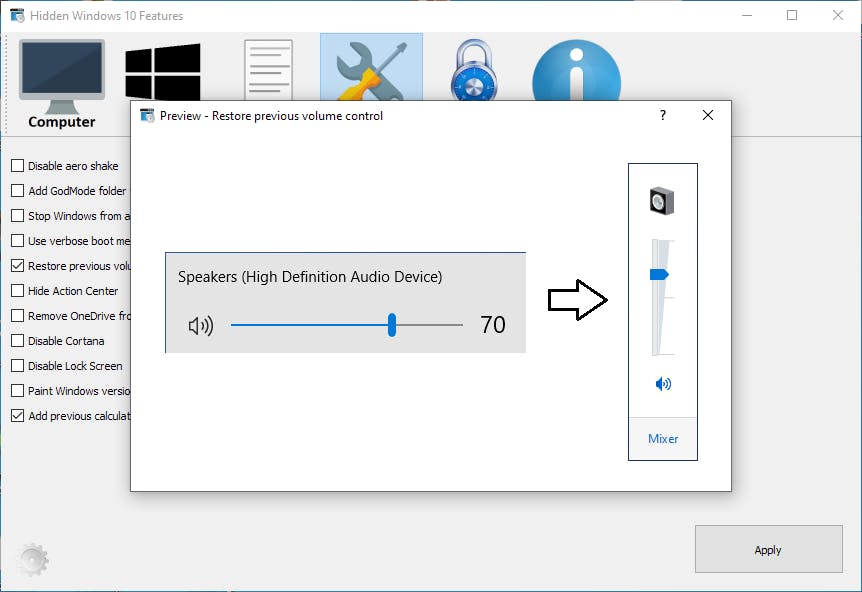
Task: Click the volume value 70
Action: point(493,325)
